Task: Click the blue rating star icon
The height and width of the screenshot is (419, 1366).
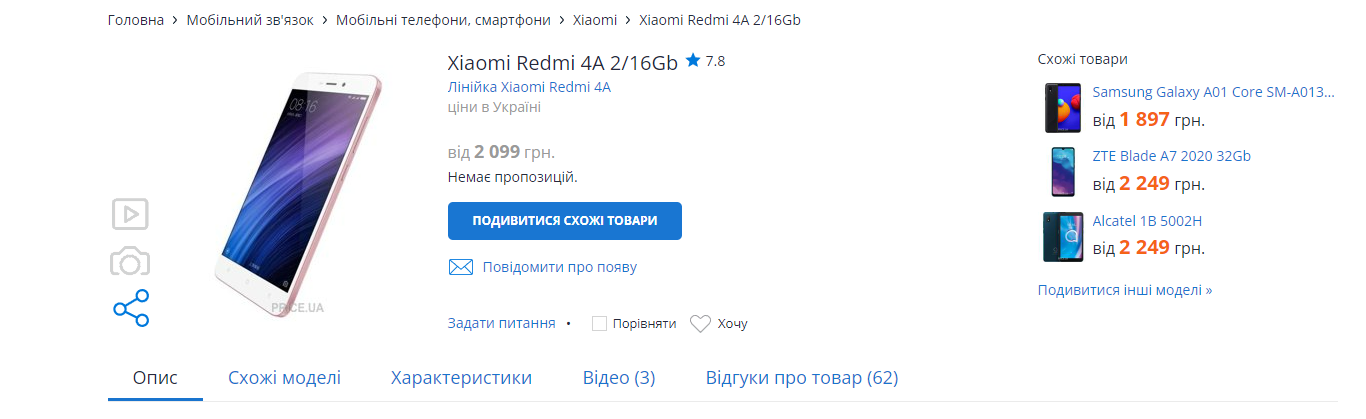Action: [x=693, y=61]
